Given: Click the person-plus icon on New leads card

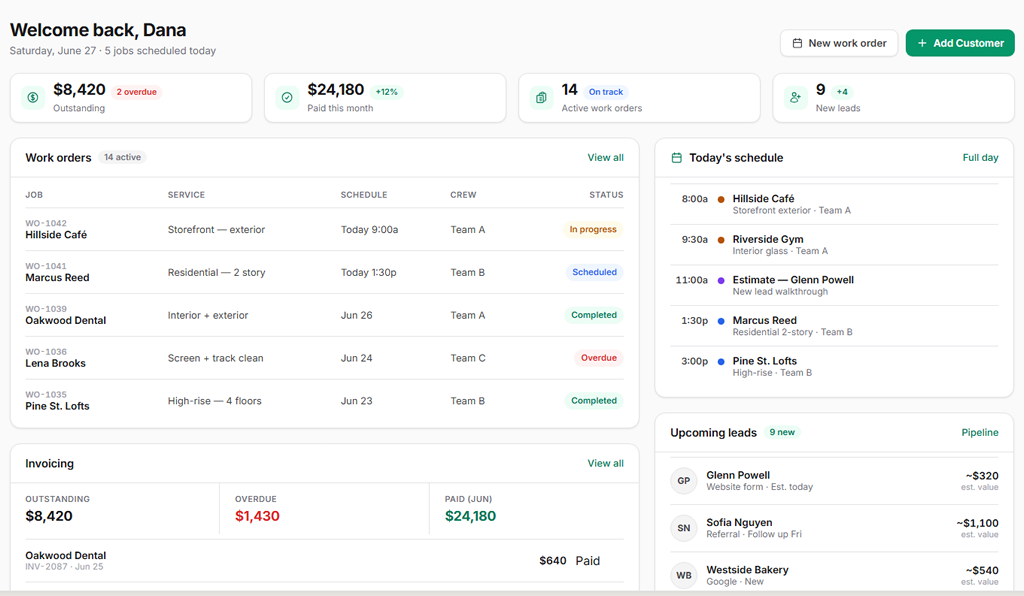Looking at the screenshot, I should 795,98.
